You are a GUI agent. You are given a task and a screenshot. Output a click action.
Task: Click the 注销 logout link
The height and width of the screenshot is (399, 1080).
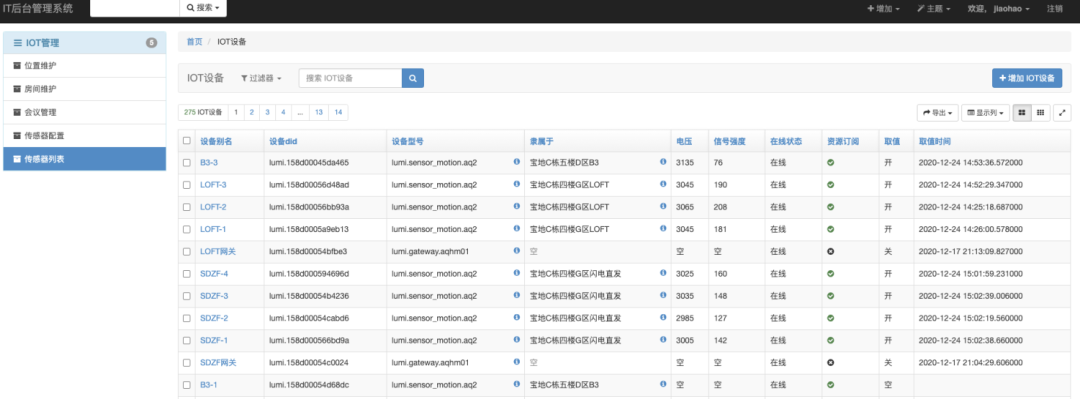(1055, 8)
